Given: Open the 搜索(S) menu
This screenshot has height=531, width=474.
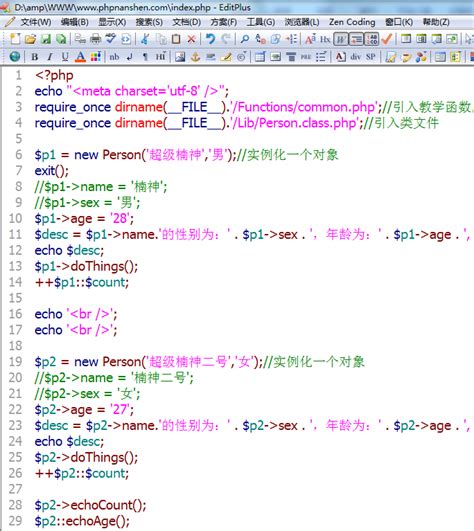Looking at the screenshot, I should tap(149, 22).
